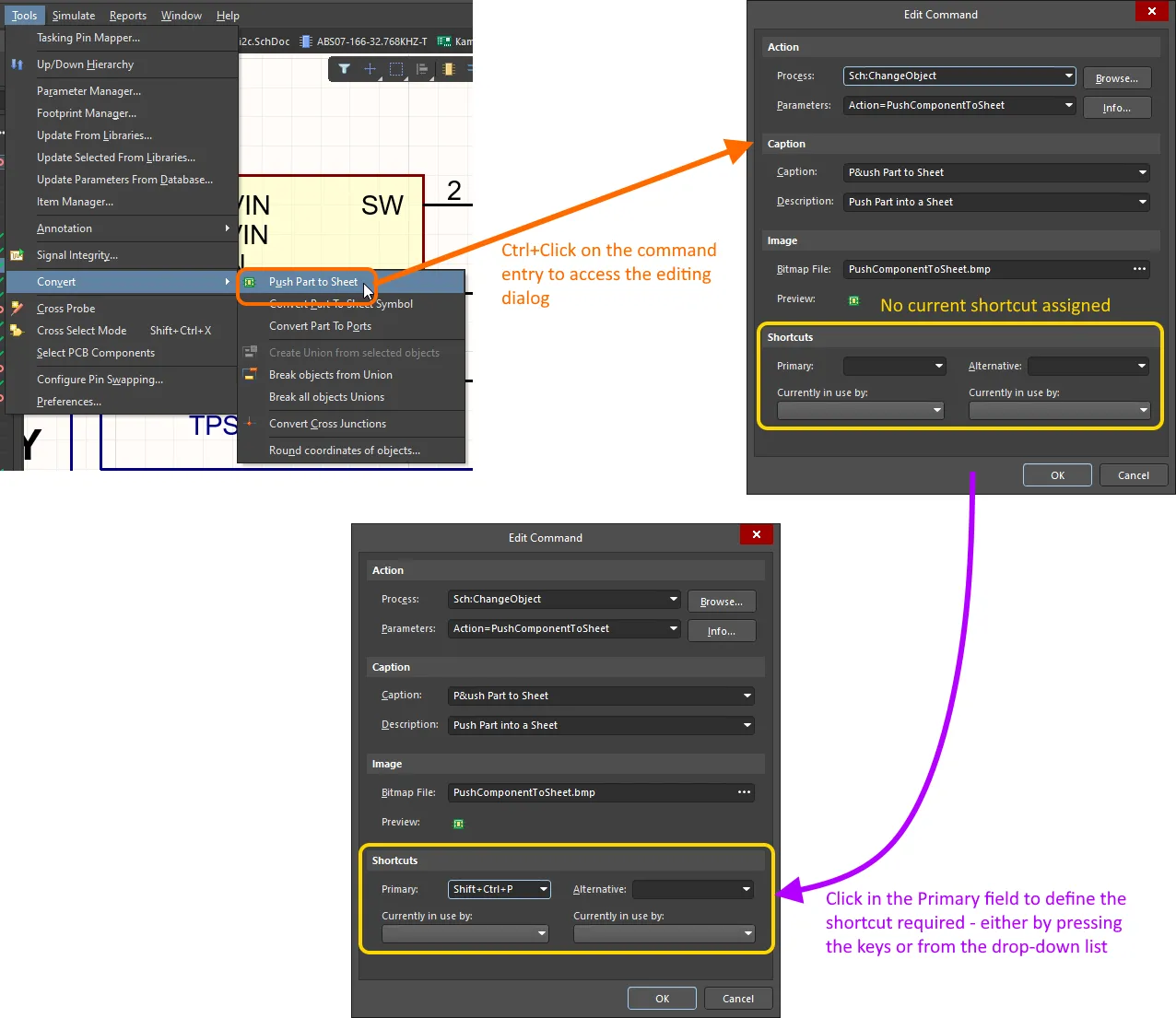This screenshot has height=1018, width=1176.
Task: Select Parameter Manager from Tools menu
Action: [122, 91]
